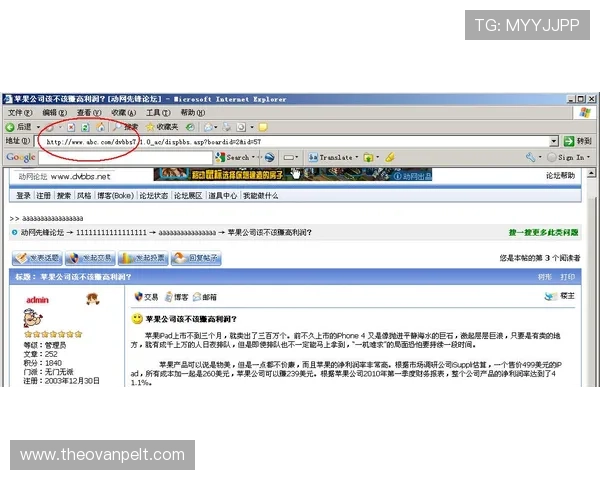Click the green Refresh page icon
This screenshot has width=600, height=480.
[85, 127]
